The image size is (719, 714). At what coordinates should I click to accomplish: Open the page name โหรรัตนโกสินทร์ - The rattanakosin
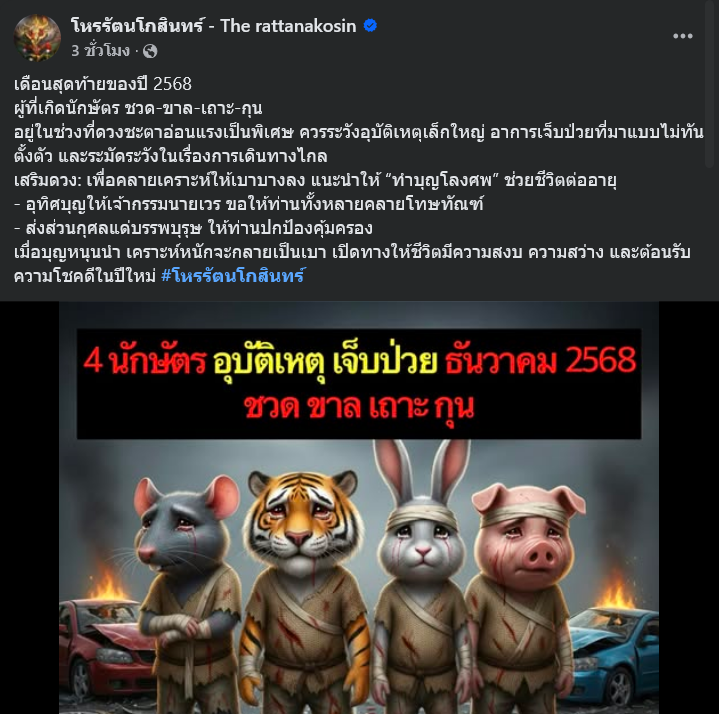pyautogui.click(x=214, y=26)
